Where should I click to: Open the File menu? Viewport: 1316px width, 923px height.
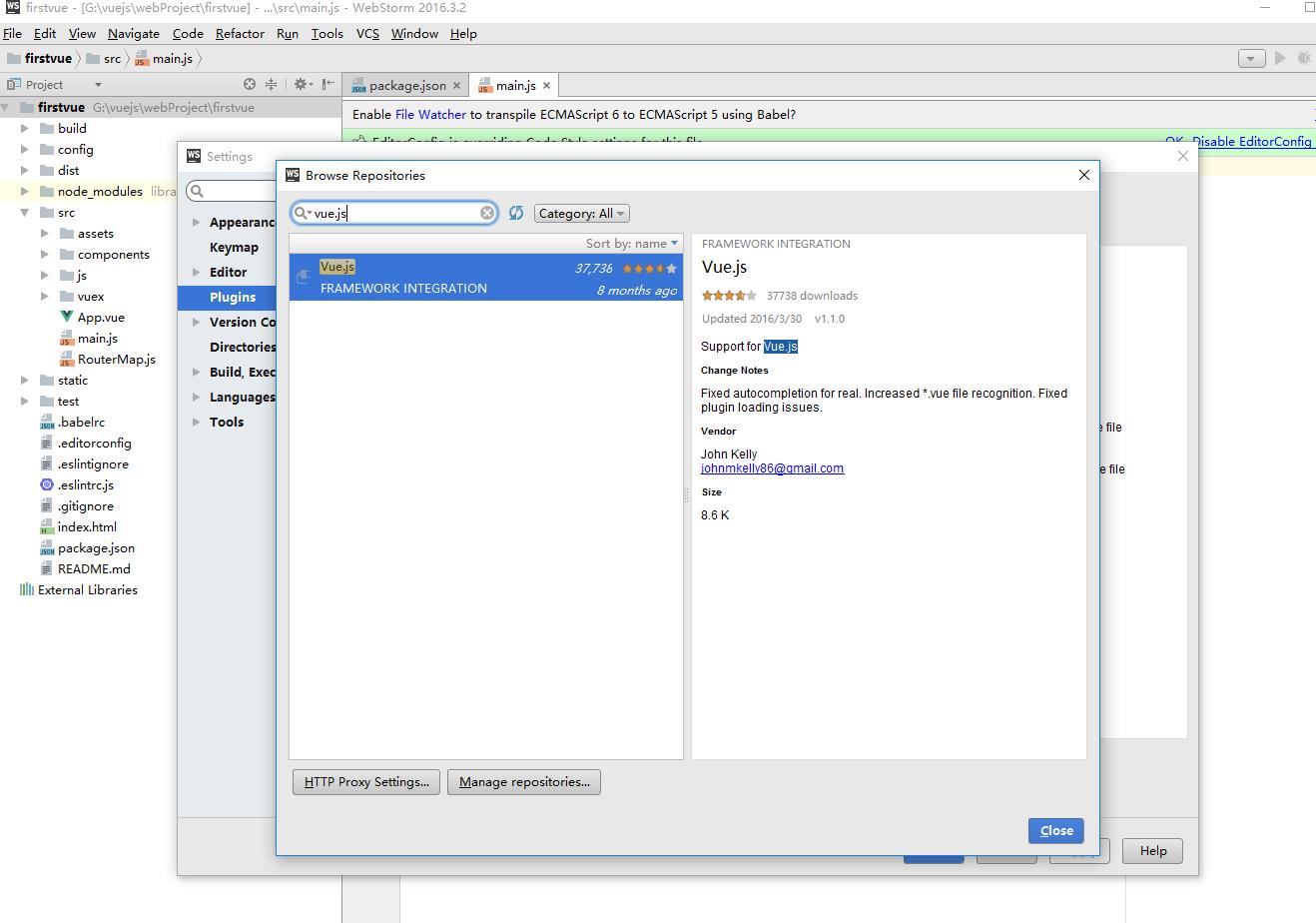(x=12, y=33)
